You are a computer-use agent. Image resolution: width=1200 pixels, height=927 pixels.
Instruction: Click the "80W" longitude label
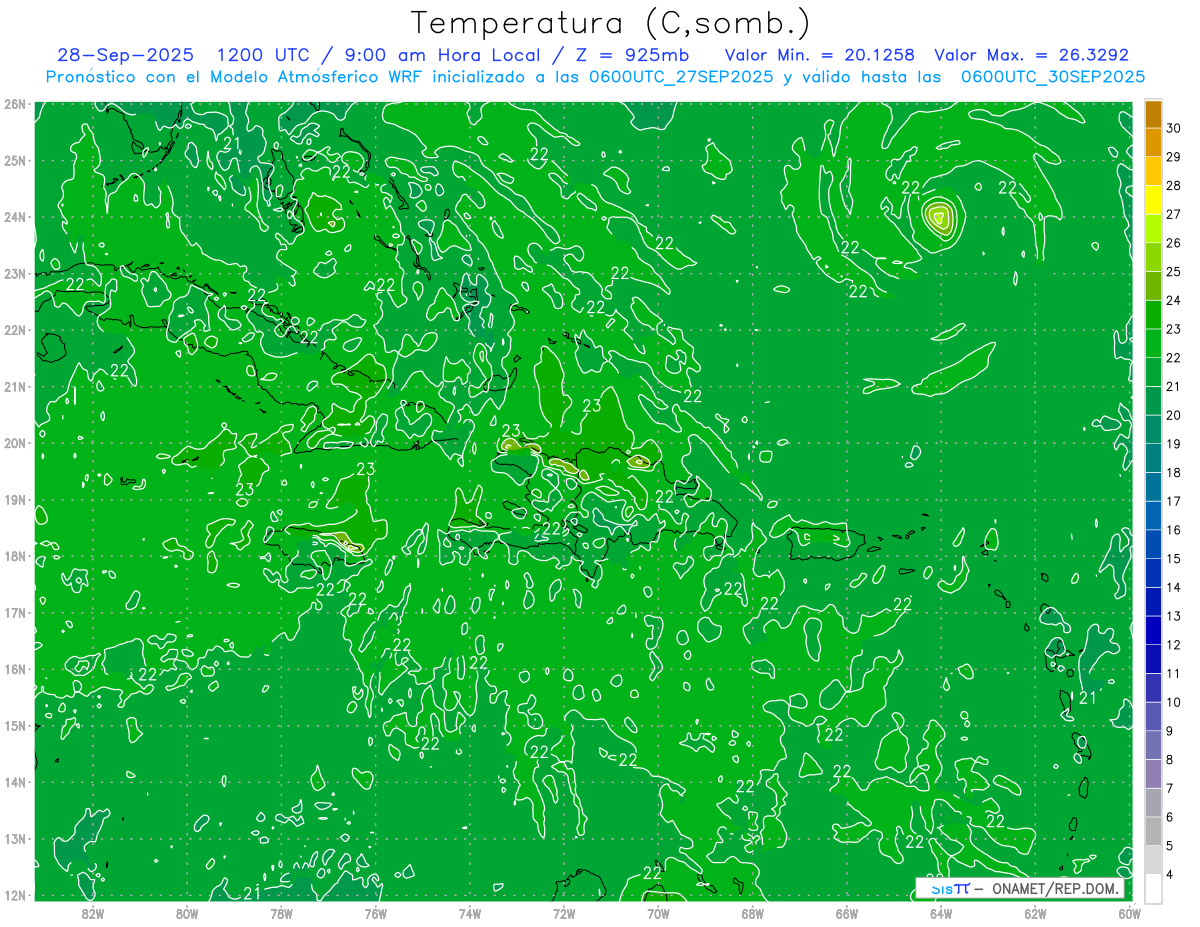187,913
